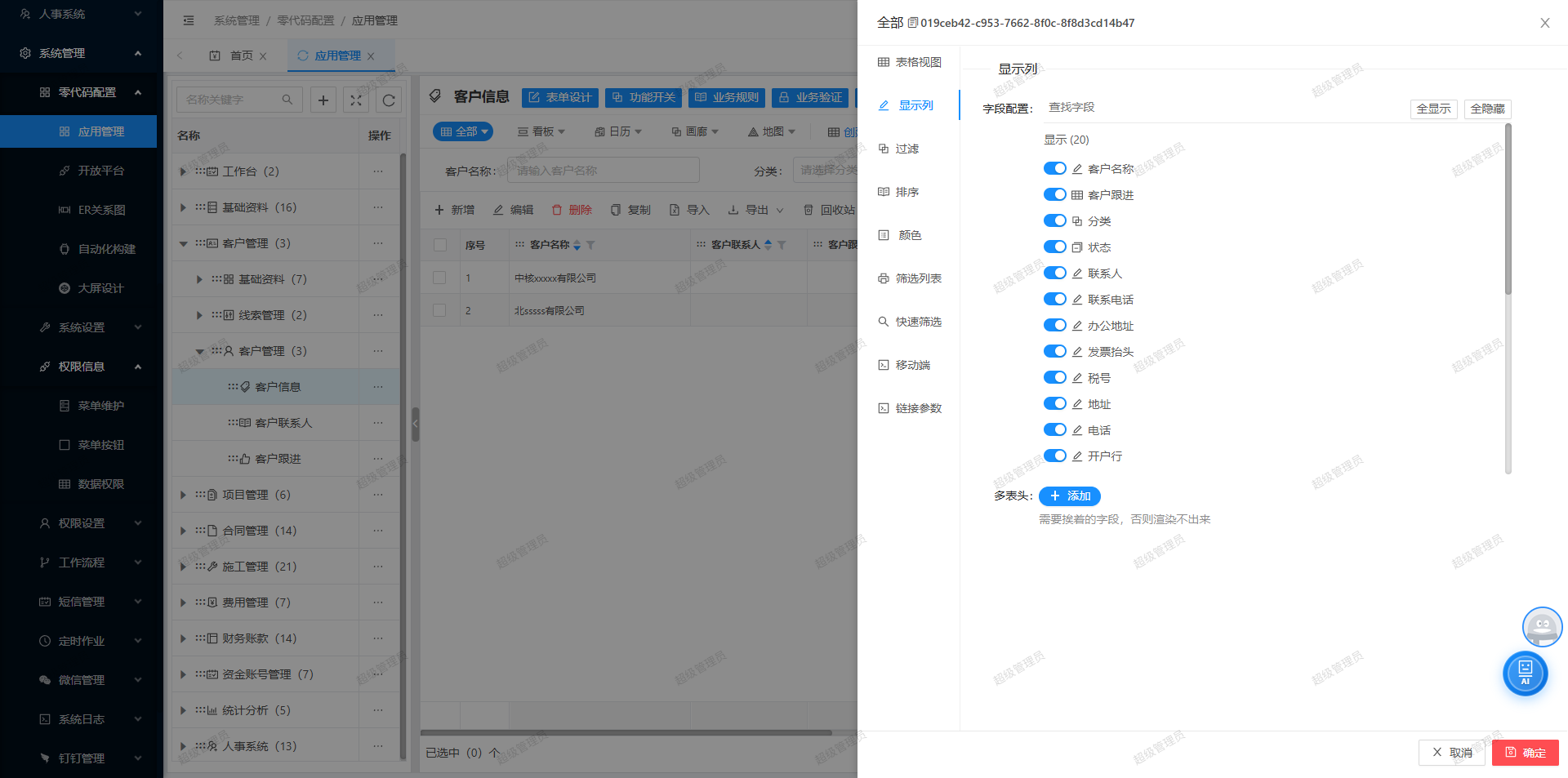Click the copy icon beside the ID string

913,23
